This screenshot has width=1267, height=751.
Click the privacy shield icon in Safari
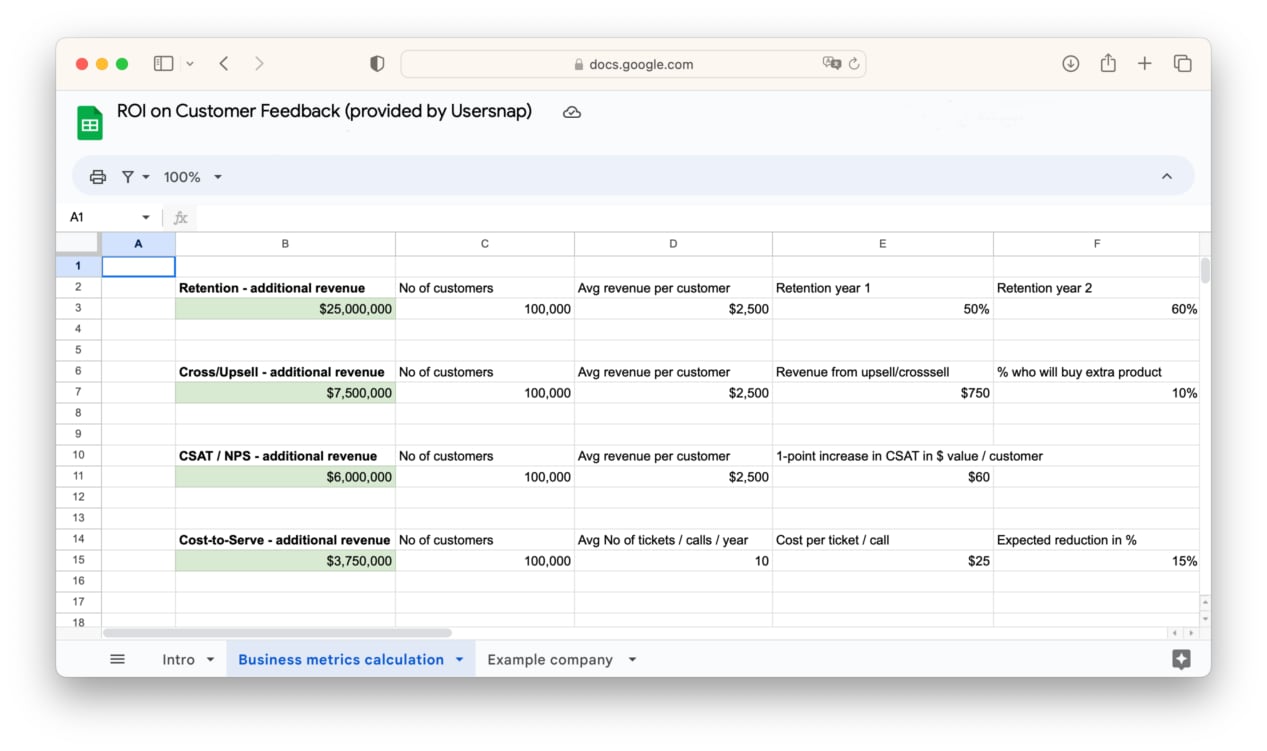(x=376, y=63)
